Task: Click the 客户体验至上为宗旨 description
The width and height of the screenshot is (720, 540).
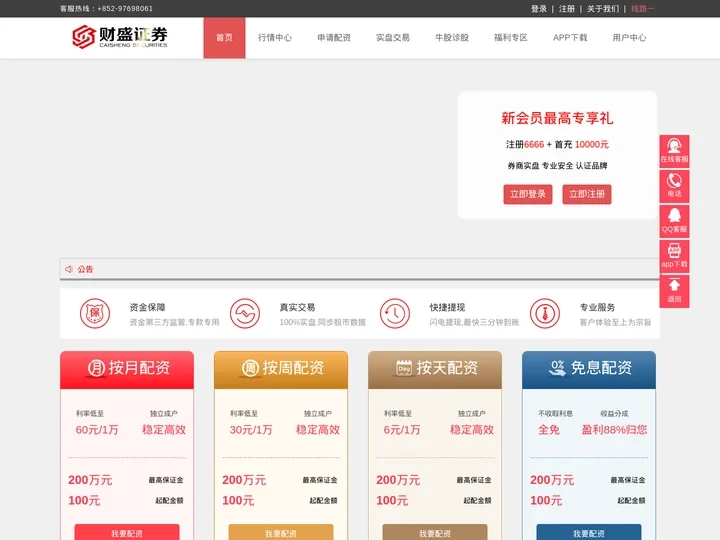Action: click(x=615, y=322)
